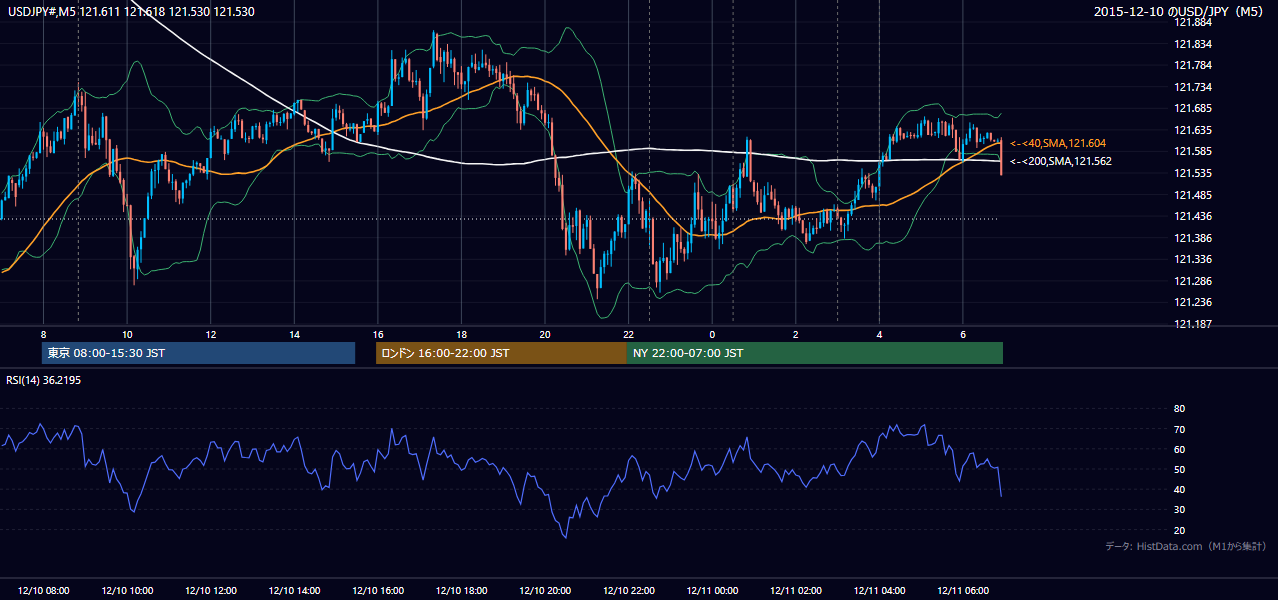The width and height of the screenshot is (1278, 600).
Task: Click RSI scale value 50
Action: (1179, 469)
